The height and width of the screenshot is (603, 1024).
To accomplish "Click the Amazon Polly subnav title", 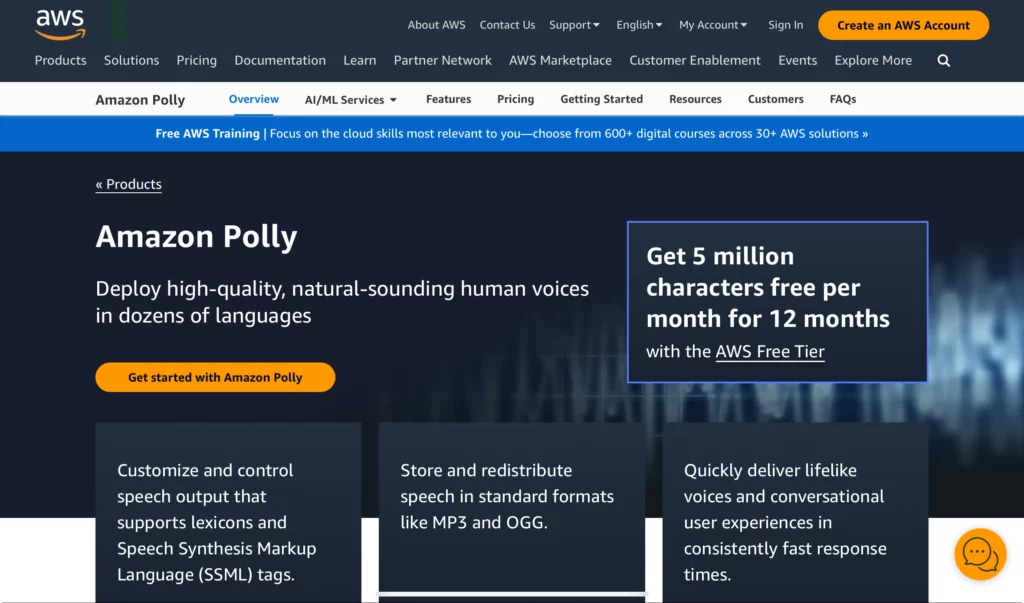I will coord(140,100).
